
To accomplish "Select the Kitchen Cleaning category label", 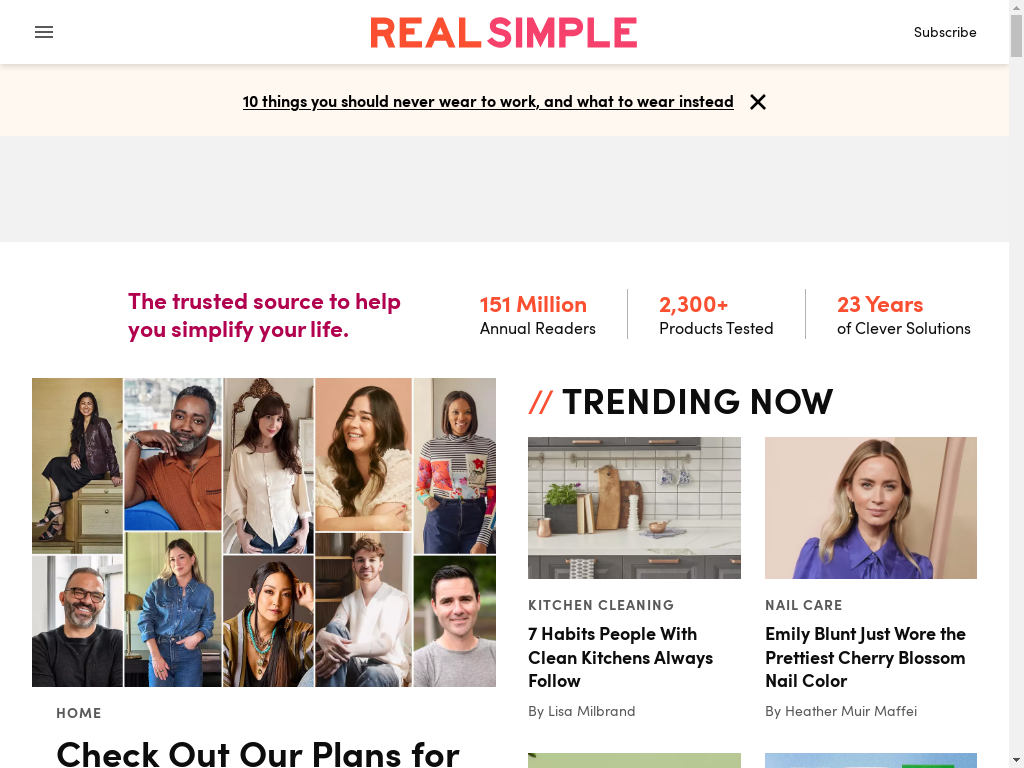I will pos(601,605).
